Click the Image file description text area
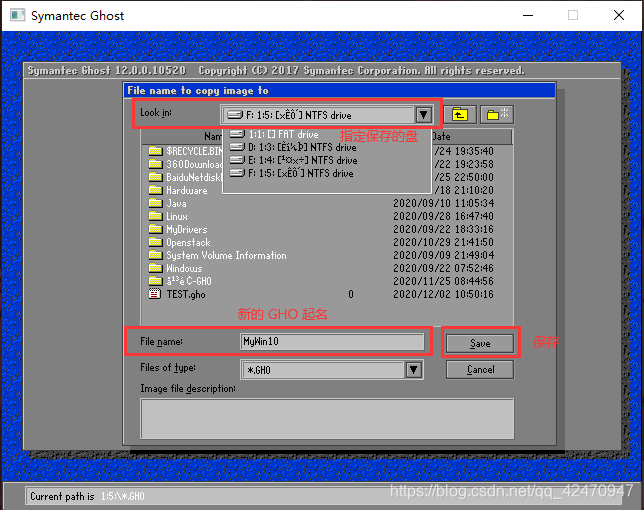 click(x=327, y=418)
